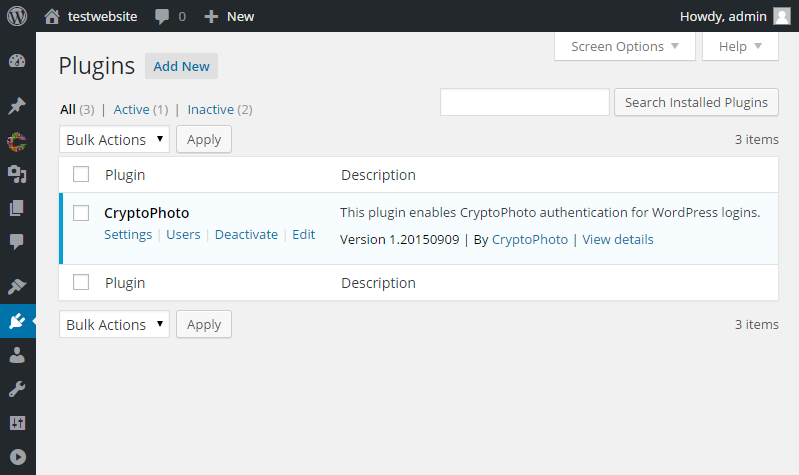Open the bottom Bulk Actions dropdown

pyautogui.click(x=114, y=324)
